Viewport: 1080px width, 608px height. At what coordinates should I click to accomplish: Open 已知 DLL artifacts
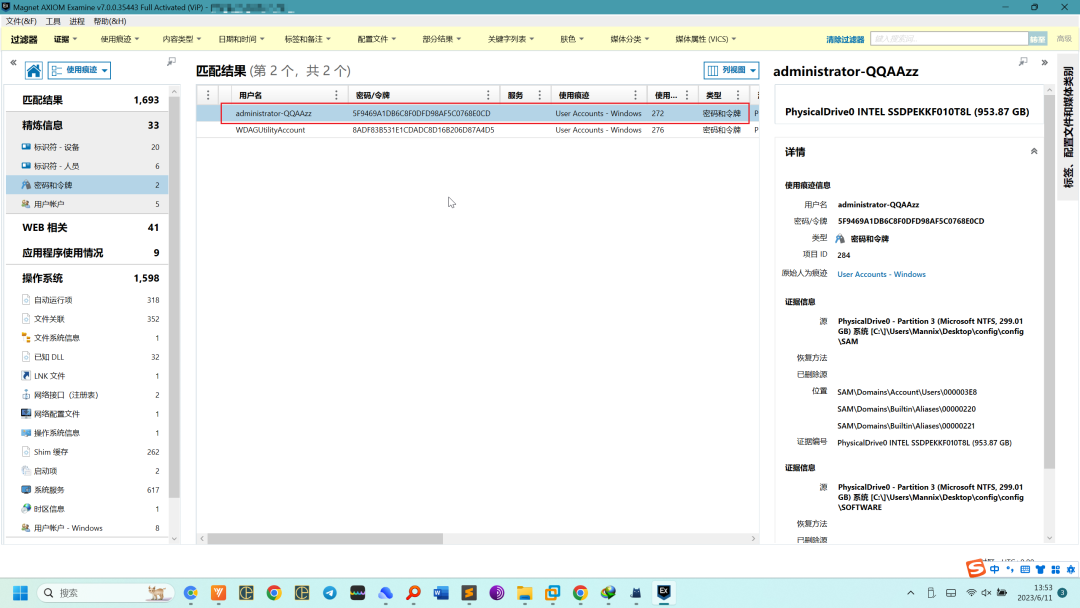pos(87,357)
